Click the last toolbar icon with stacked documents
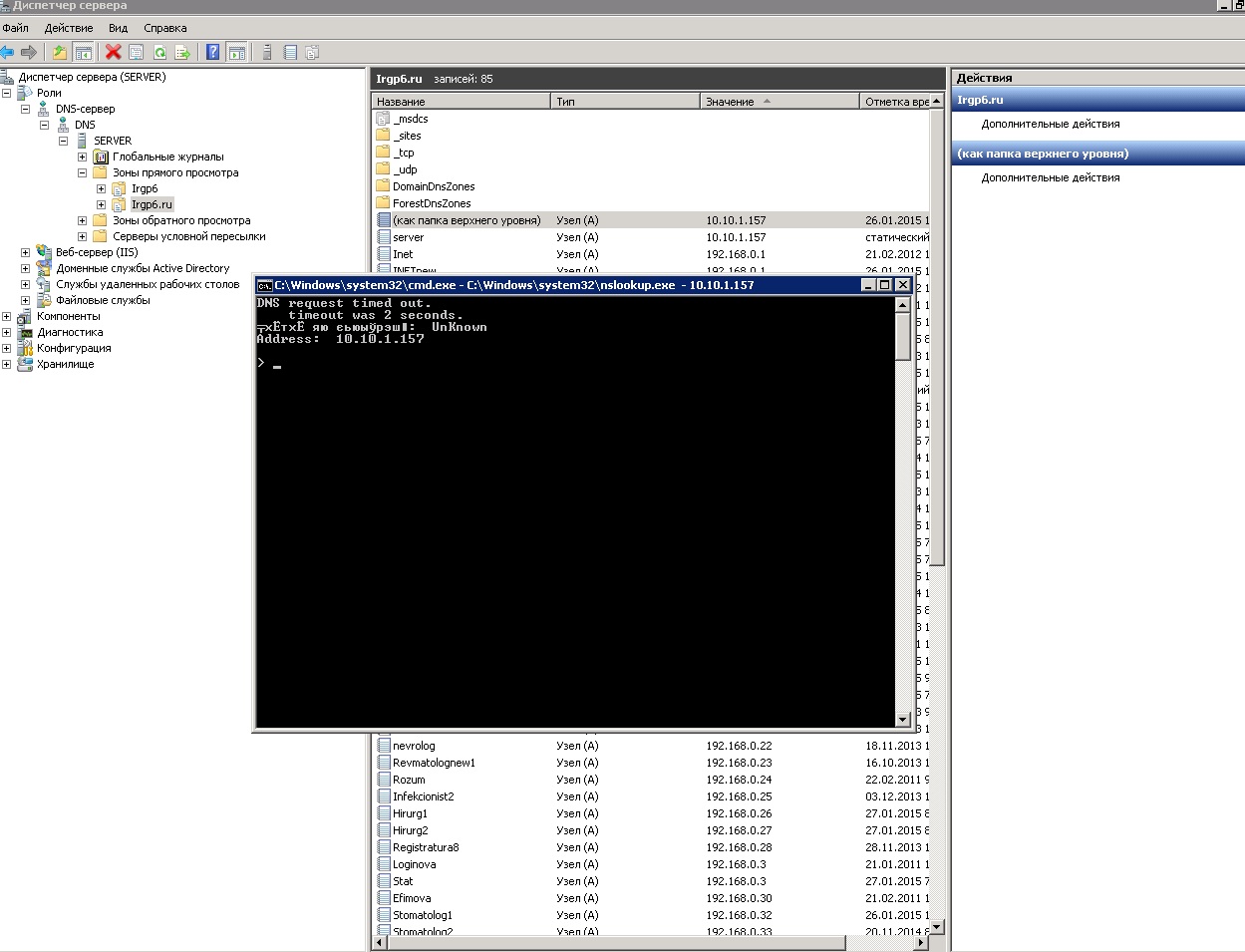 pos(312,52)
